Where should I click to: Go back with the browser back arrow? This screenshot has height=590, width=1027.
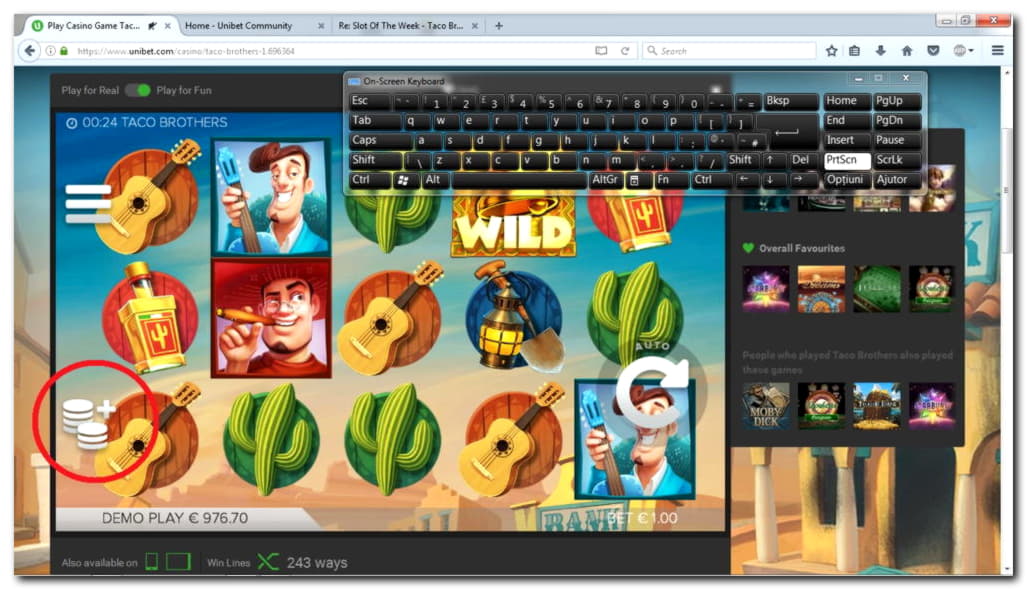pos(29,50)
